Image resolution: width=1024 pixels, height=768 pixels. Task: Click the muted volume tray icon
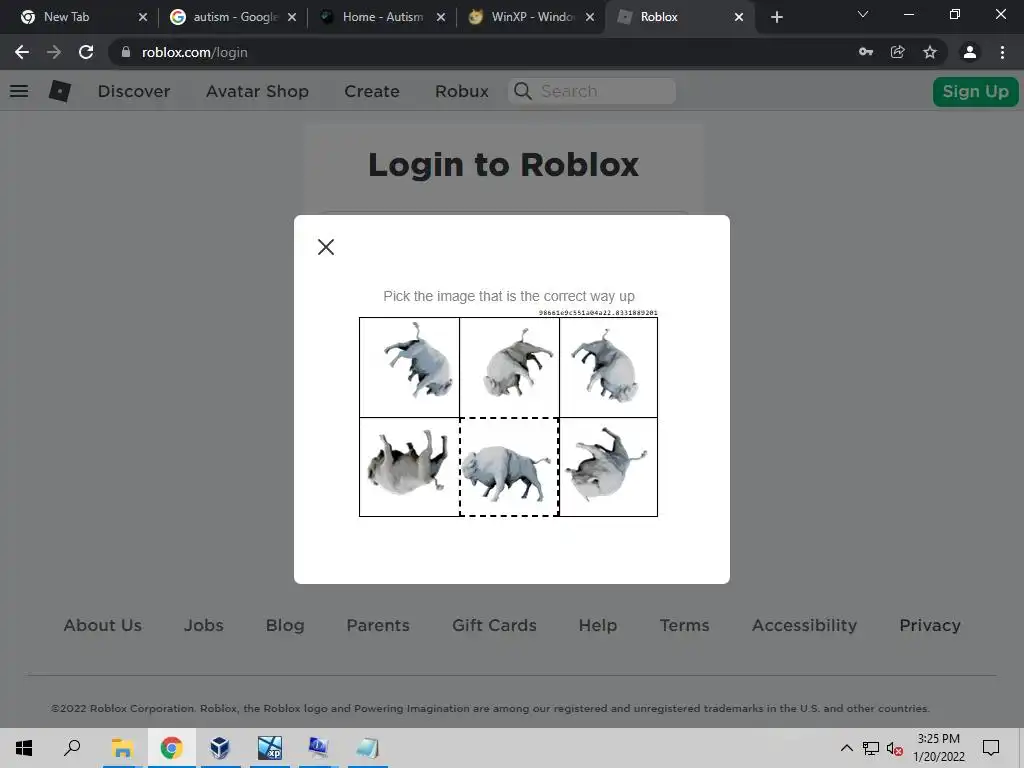895,748
